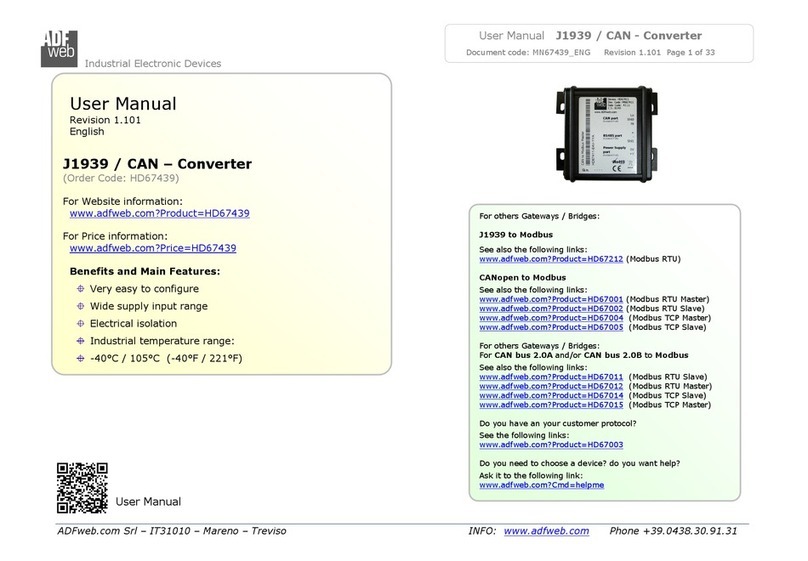Click 'Revision 1.101' in the header box
This screenshot has width=808, height=561.
tap(632, 53)
